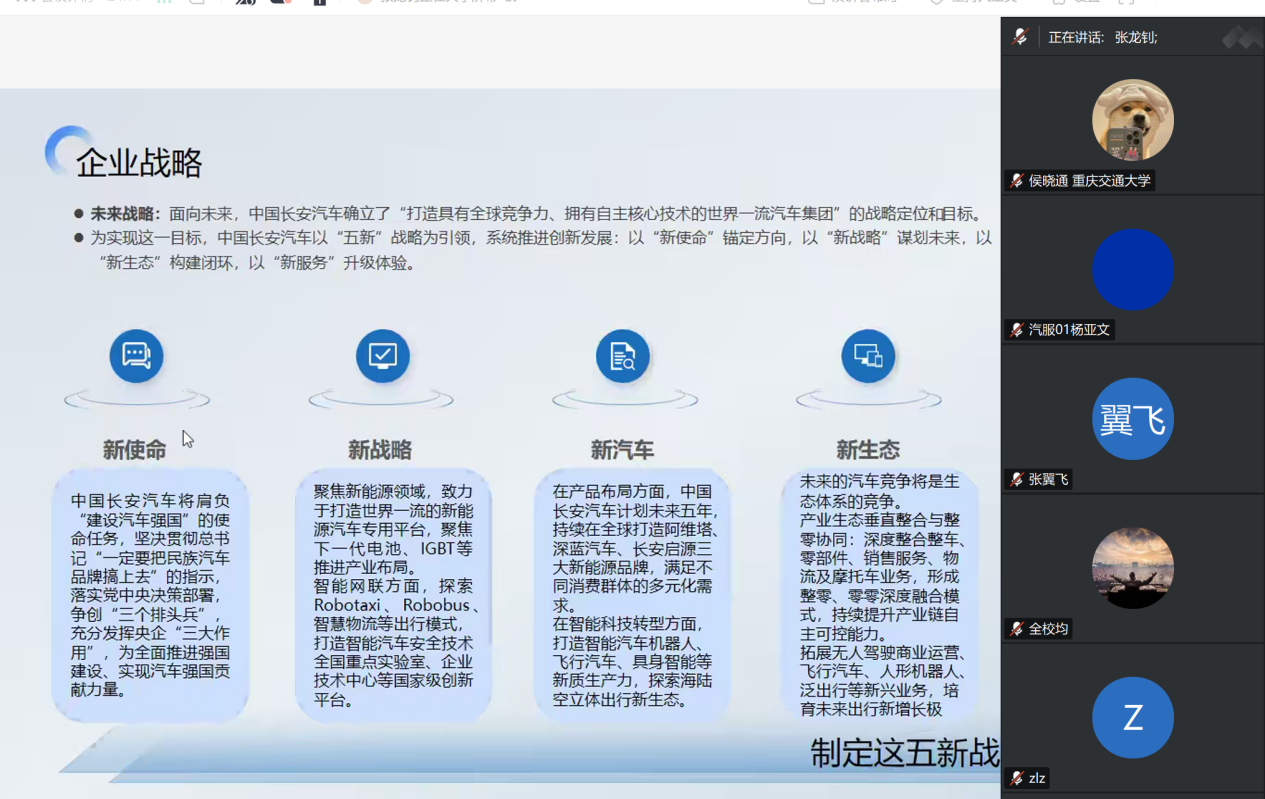Click muted mic icon next to 张翼飞
Viewport: 1265px width, 799px height.
click(x=1017, y=480)
